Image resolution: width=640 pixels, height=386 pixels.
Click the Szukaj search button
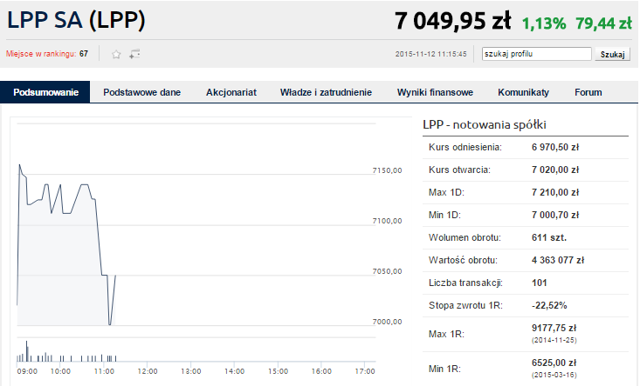click(x=612, y=54)
